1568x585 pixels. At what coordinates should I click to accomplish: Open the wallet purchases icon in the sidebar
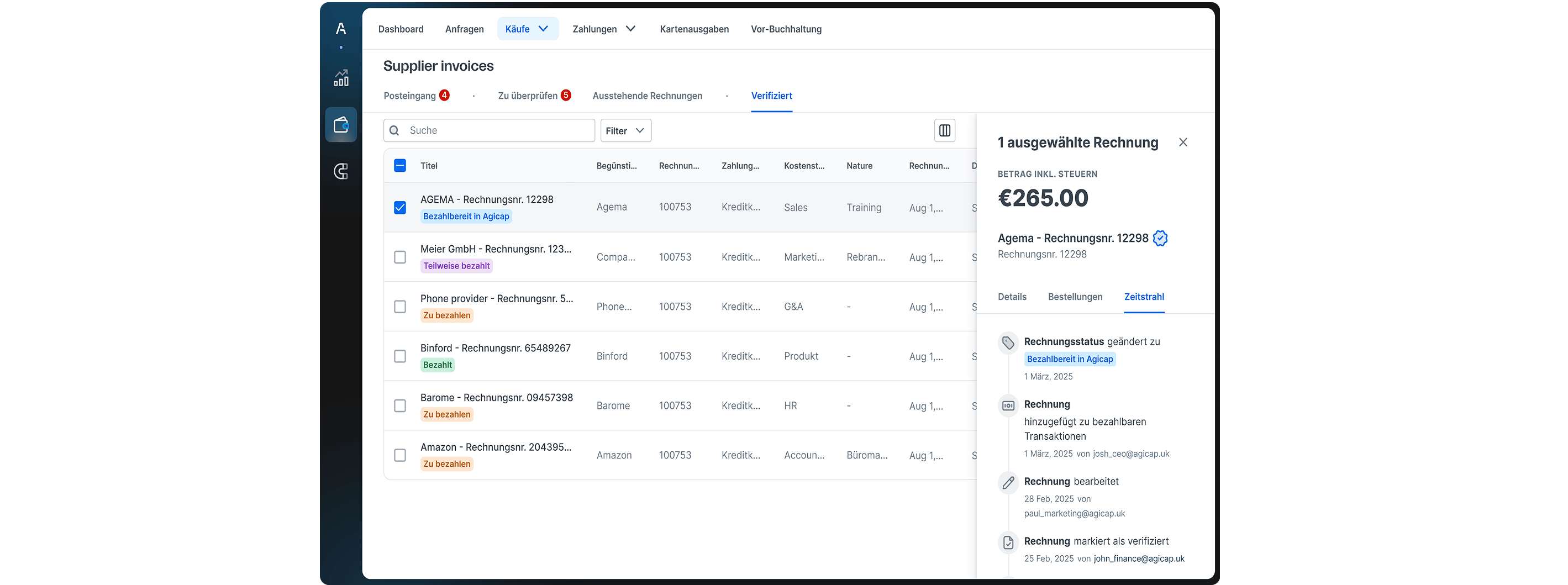point(341,125)
